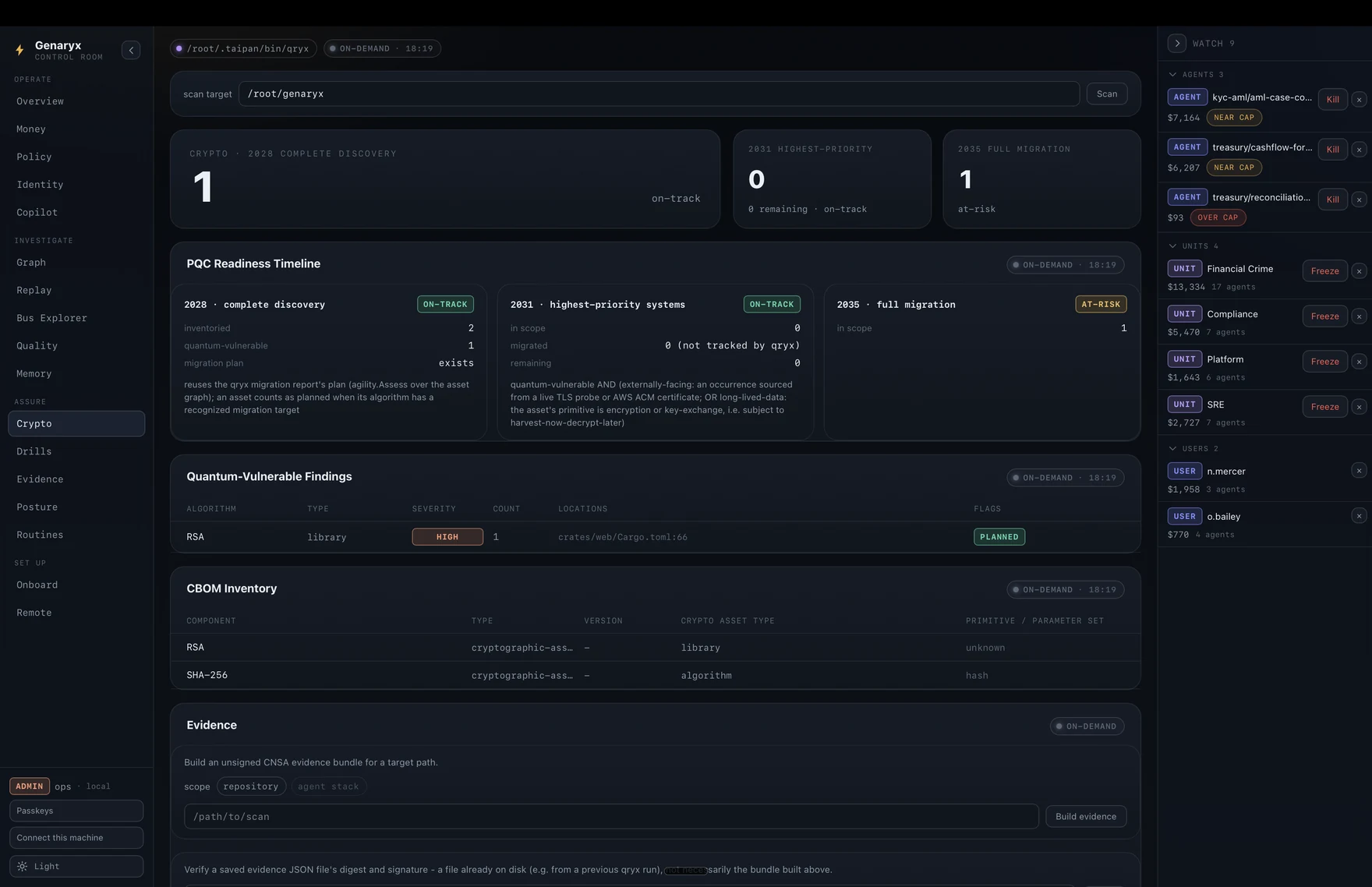Dismiss the o.bailey user row
The image size is (1372, 887).
[x=1359, y=516]
